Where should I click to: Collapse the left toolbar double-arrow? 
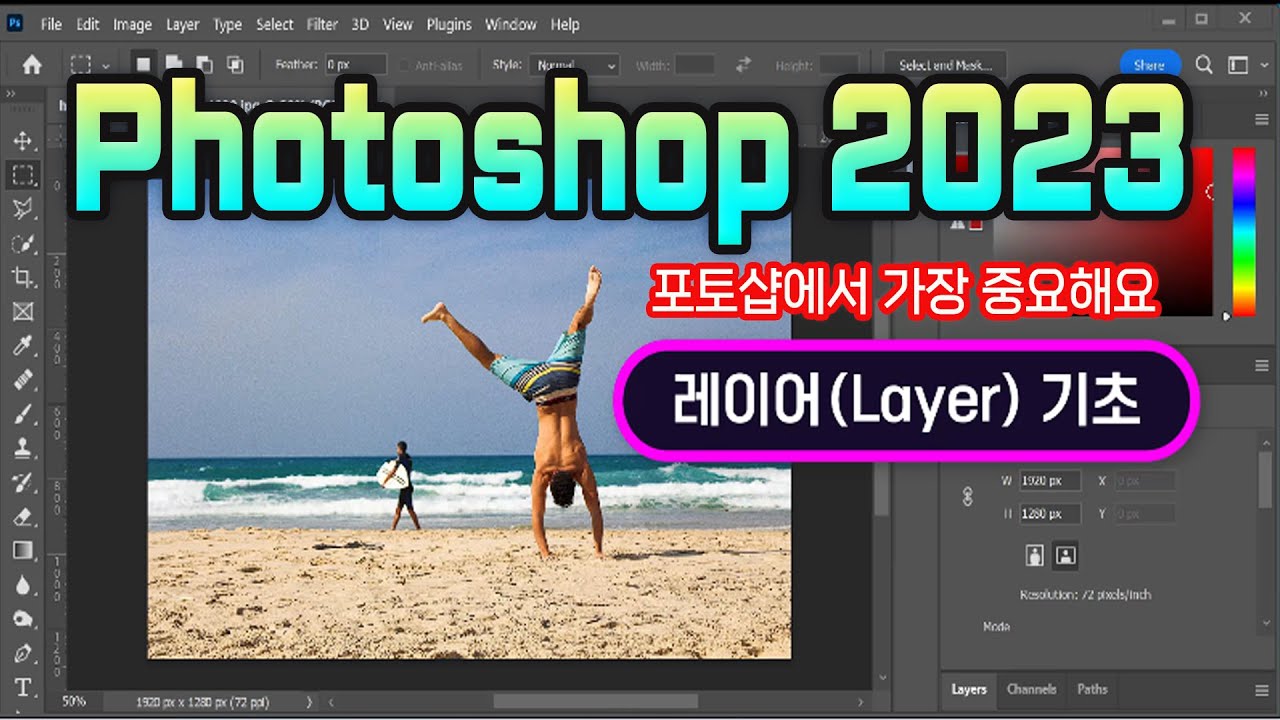[11, 93]
